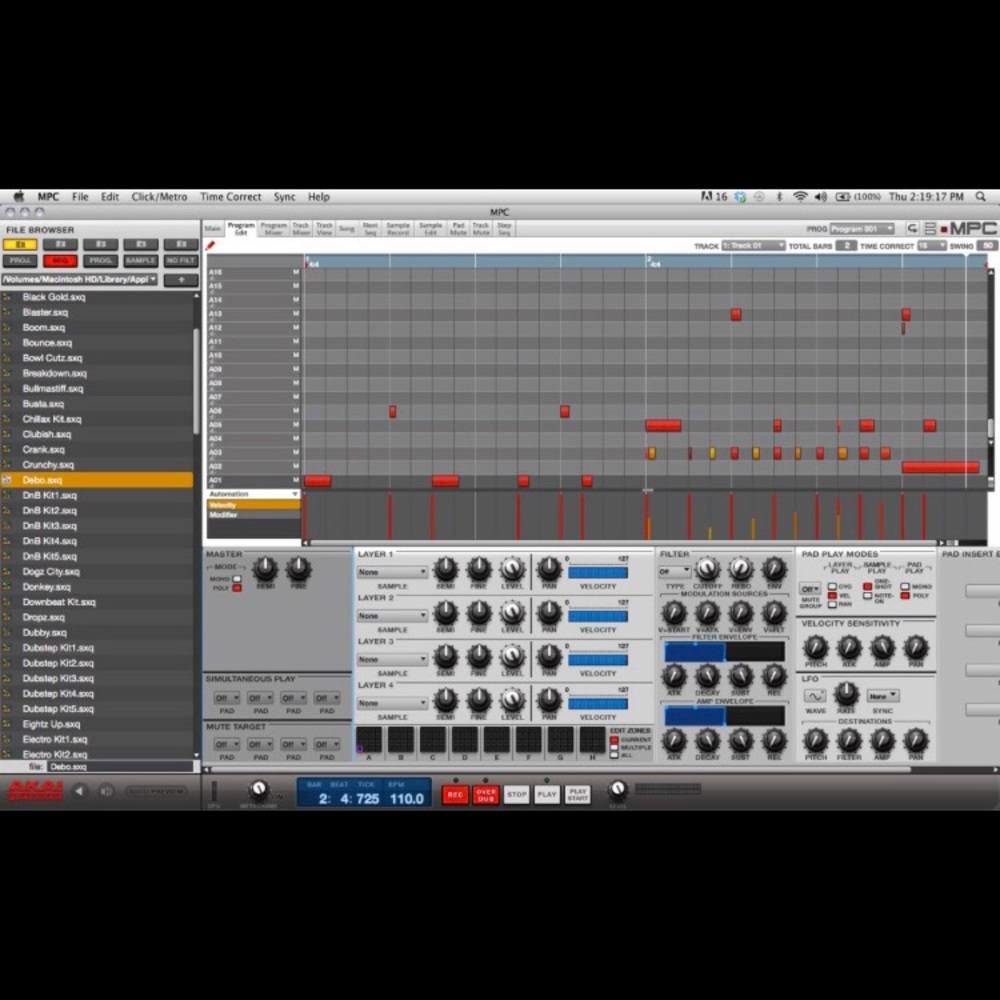This screenshot has width=1000, height=1000.
Task: Open the file path dropdown
Action: 80,279
